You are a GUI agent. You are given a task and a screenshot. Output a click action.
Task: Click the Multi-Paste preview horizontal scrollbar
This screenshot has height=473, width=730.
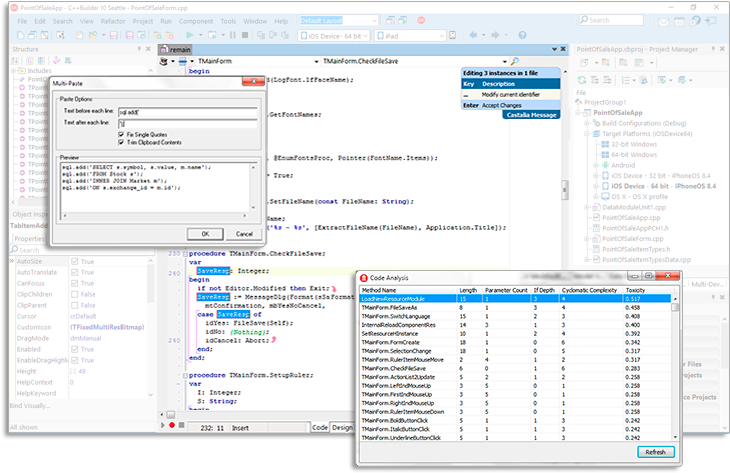(154, 216)
